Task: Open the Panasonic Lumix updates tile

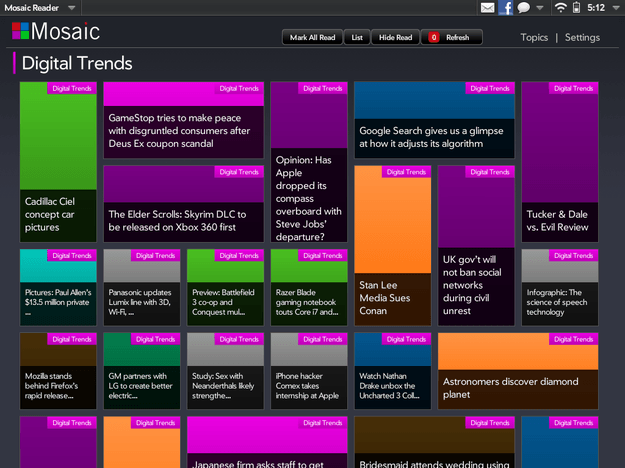Action: [x=142, y=287]
